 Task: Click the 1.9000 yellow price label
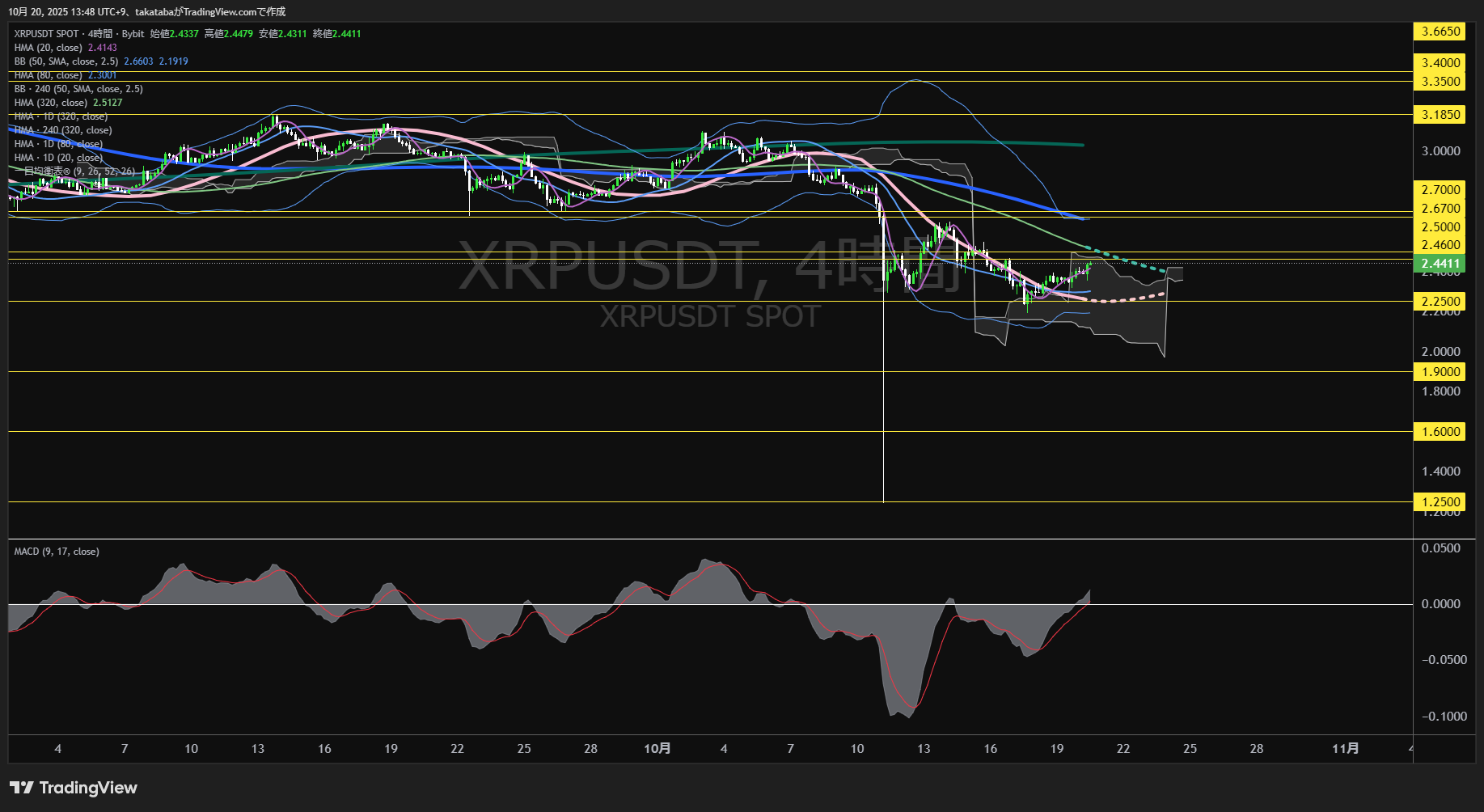pos(1440,371)
